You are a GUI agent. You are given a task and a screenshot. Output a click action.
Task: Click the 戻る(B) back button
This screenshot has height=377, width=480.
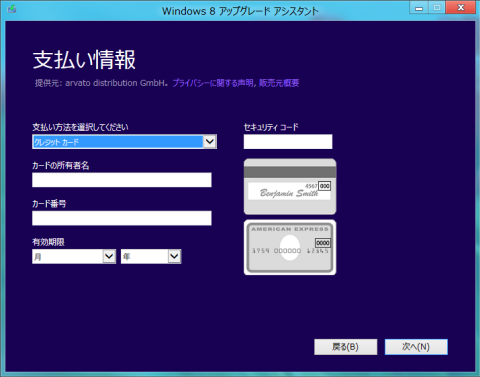pos(346,347)
